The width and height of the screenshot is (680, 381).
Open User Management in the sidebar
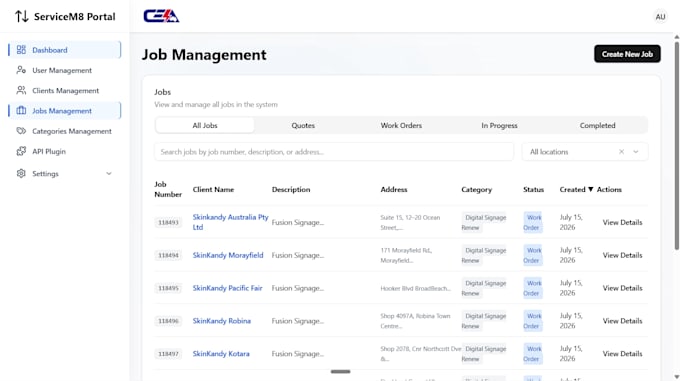point(64,70)
